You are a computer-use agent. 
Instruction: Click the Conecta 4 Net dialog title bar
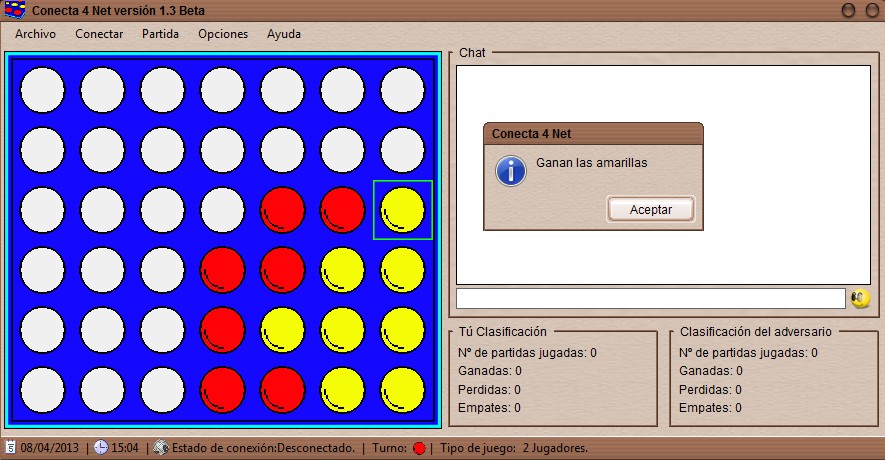(593, 134)
